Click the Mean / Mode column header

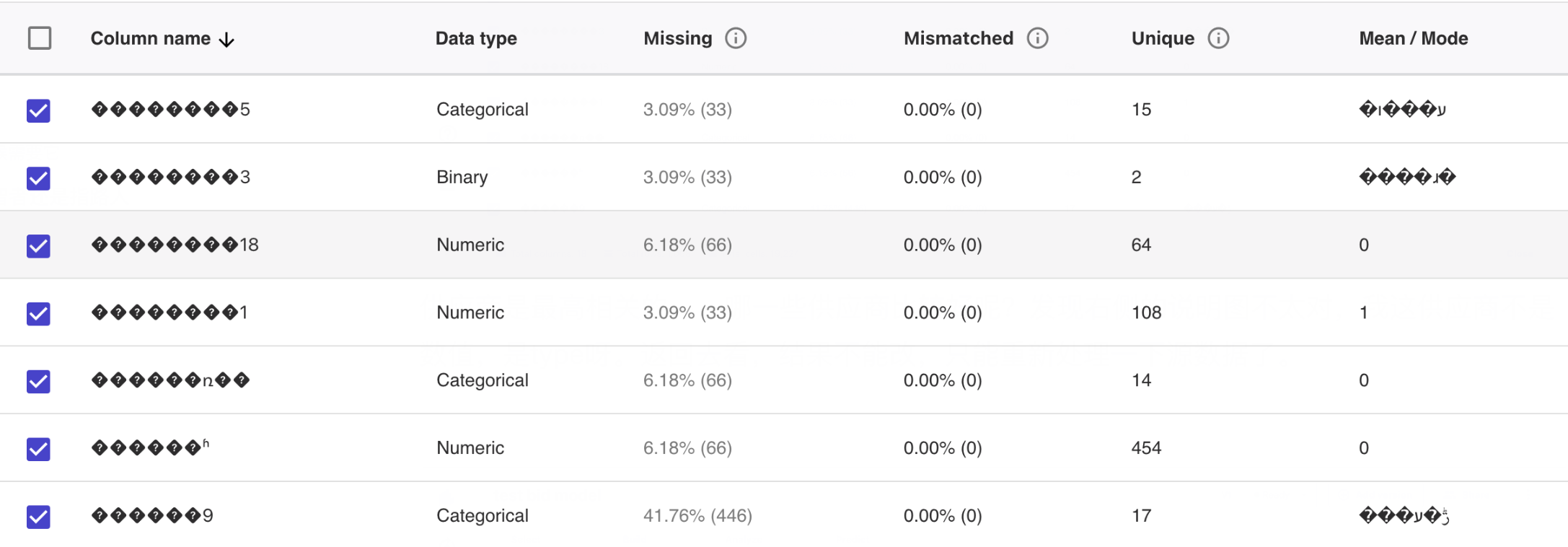1413,38
